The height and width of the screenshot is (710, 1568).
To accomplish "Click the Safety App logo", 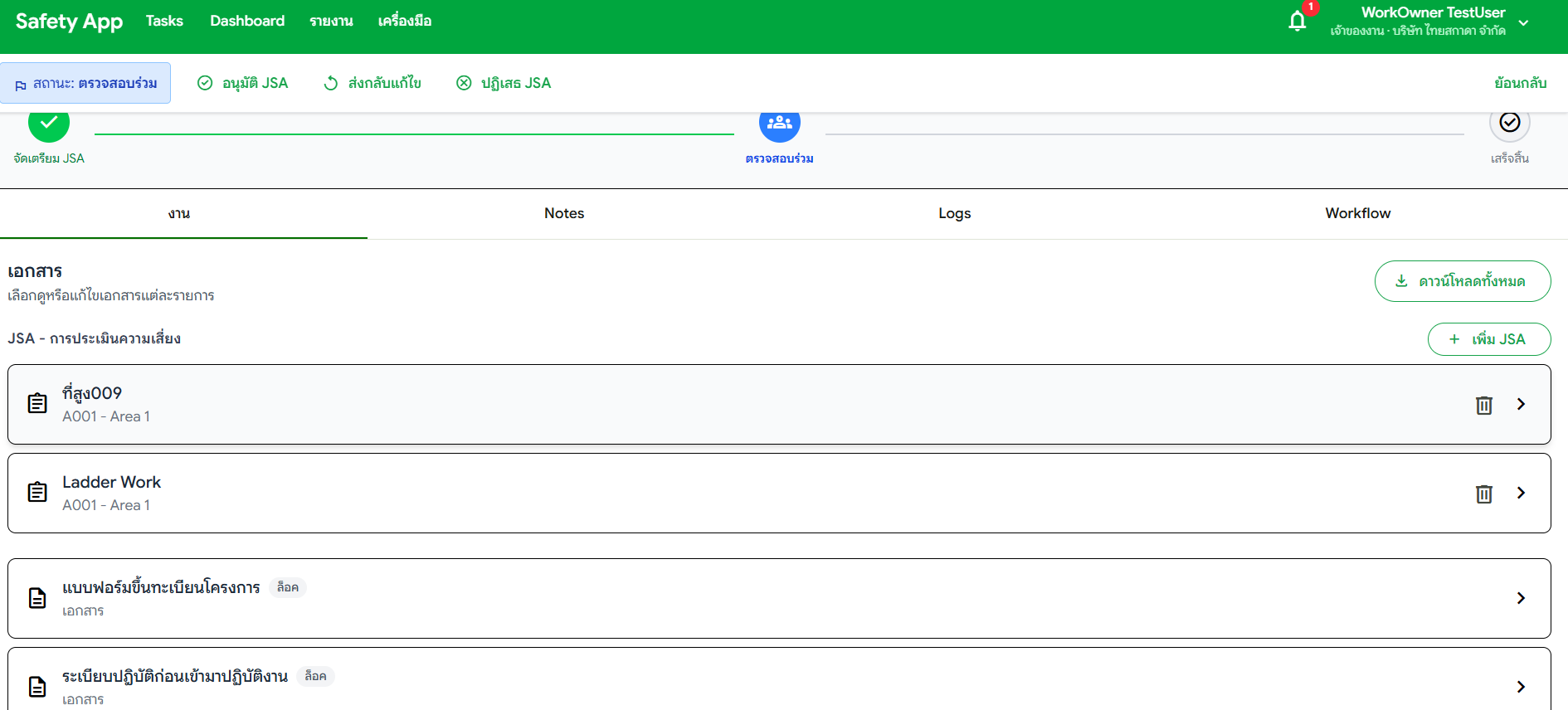I will (x=69, y=22).
